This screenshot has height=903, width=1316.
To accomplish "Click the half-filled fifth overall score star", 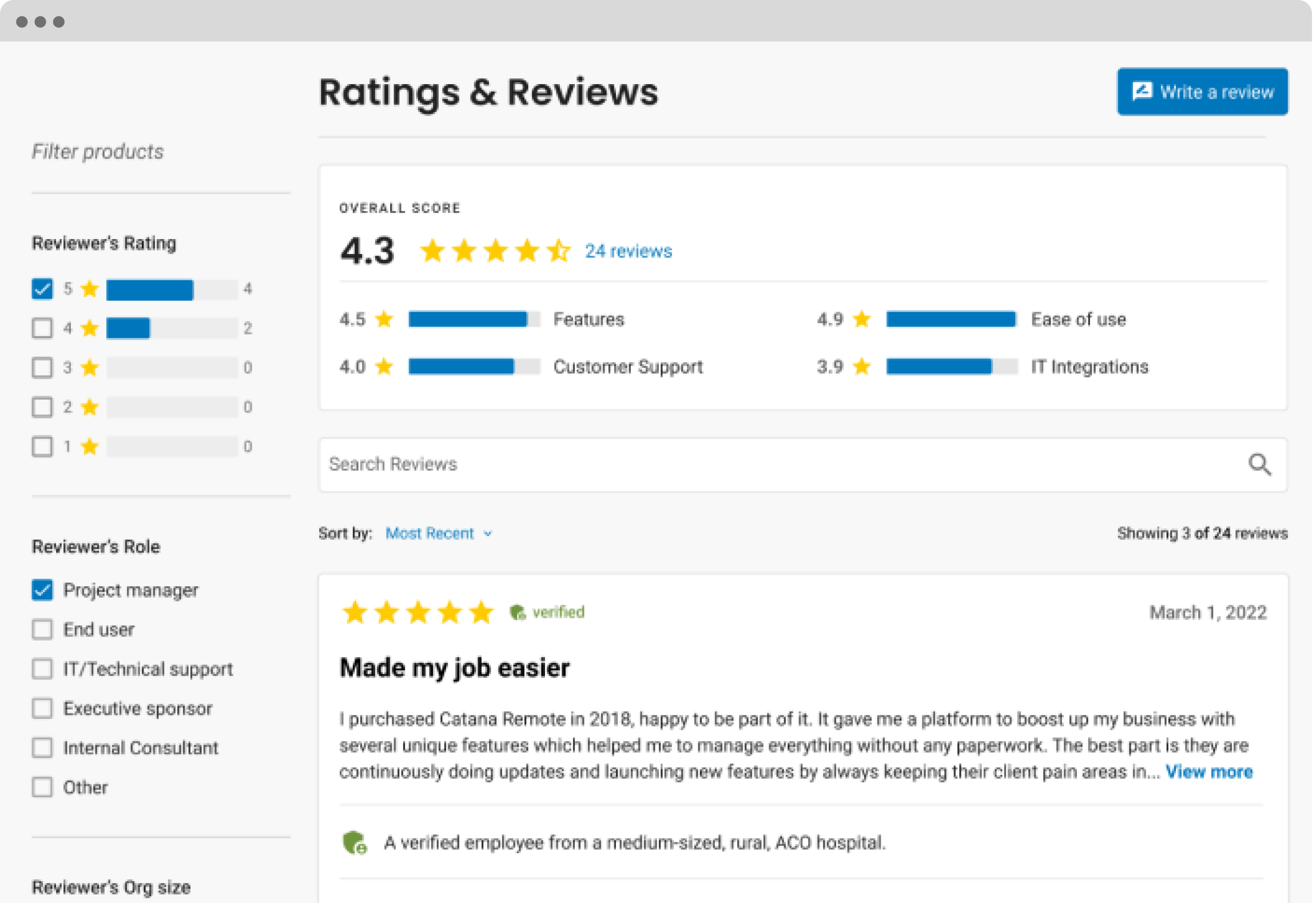I will (x=558, y=251).
